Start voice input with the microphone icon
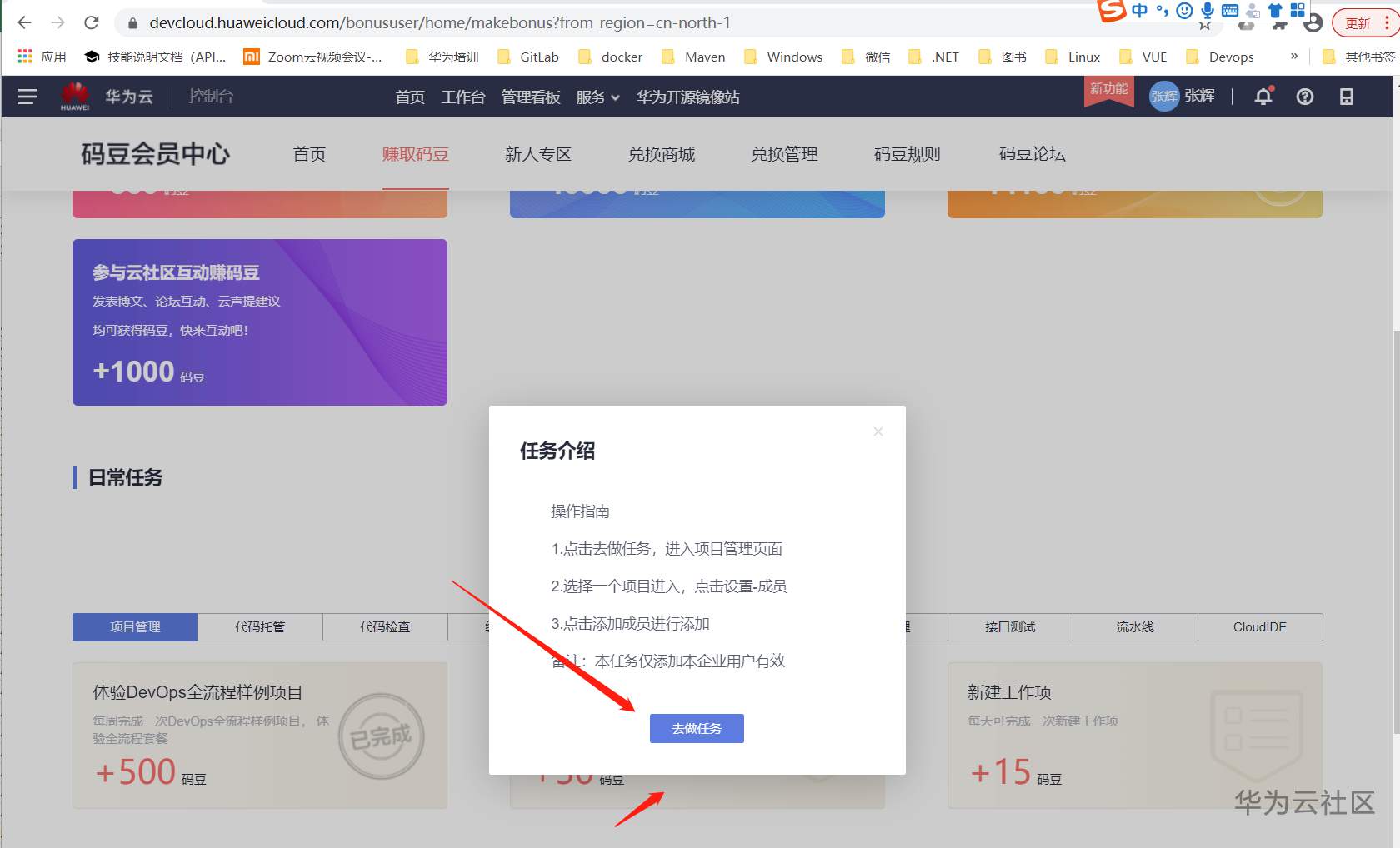 coord(1207,11)
